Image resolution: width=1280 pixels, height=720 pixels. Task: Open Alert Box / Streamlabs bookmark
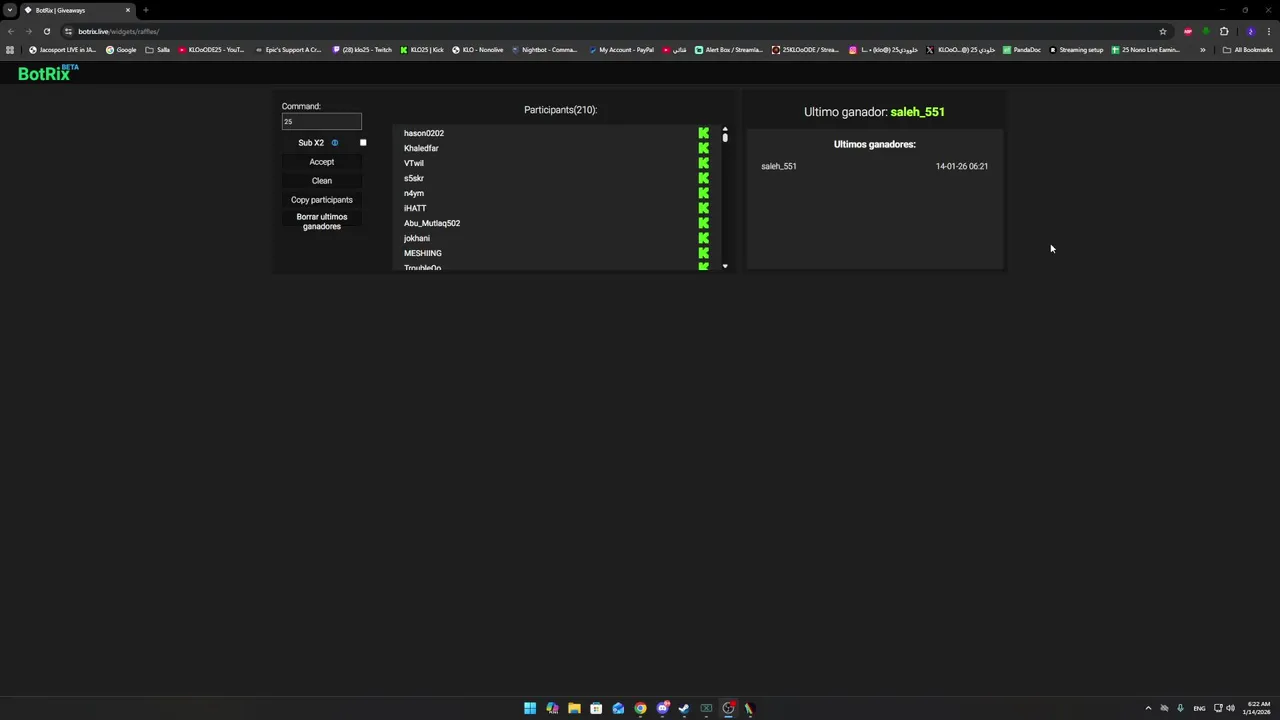[x=729, y=50]
